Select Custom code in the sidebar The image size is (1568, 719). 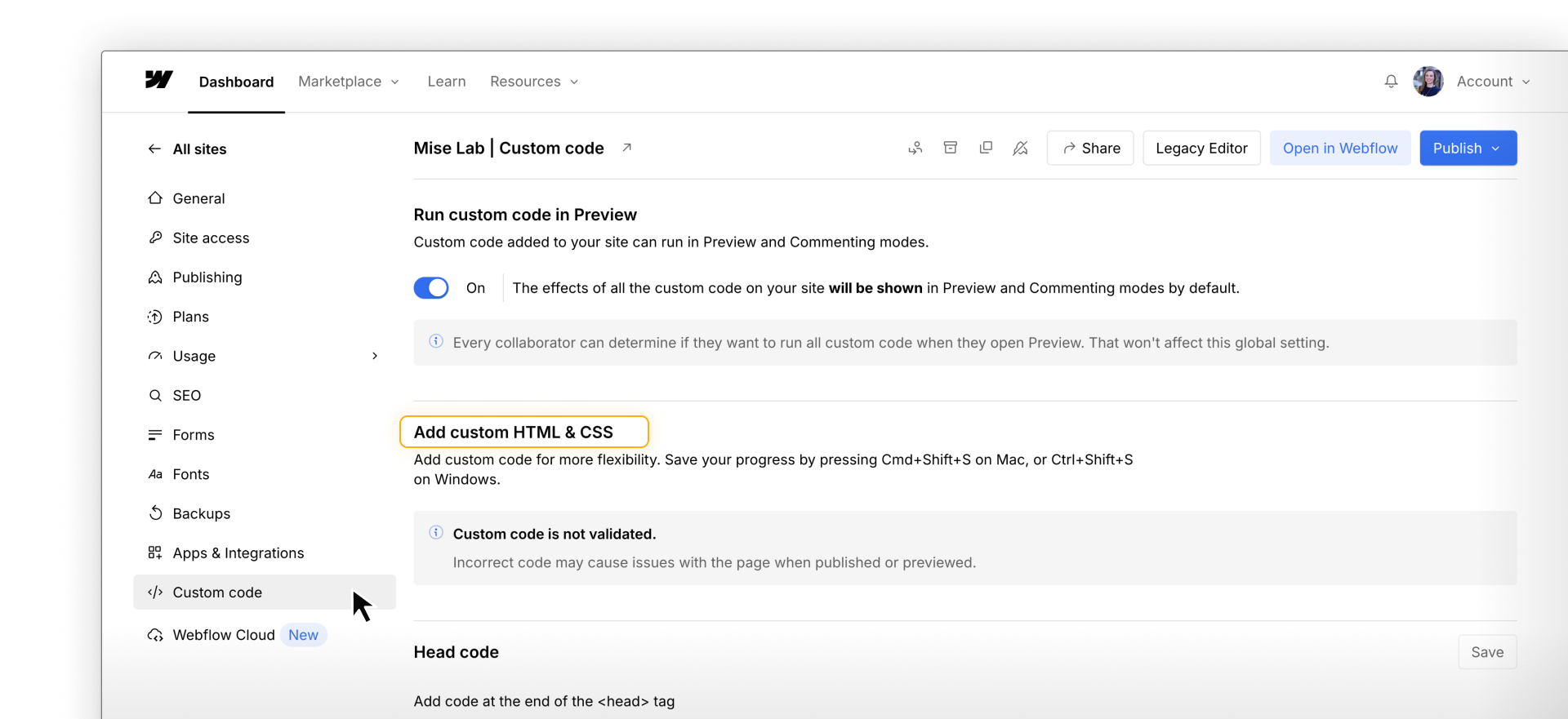(265, 593)
